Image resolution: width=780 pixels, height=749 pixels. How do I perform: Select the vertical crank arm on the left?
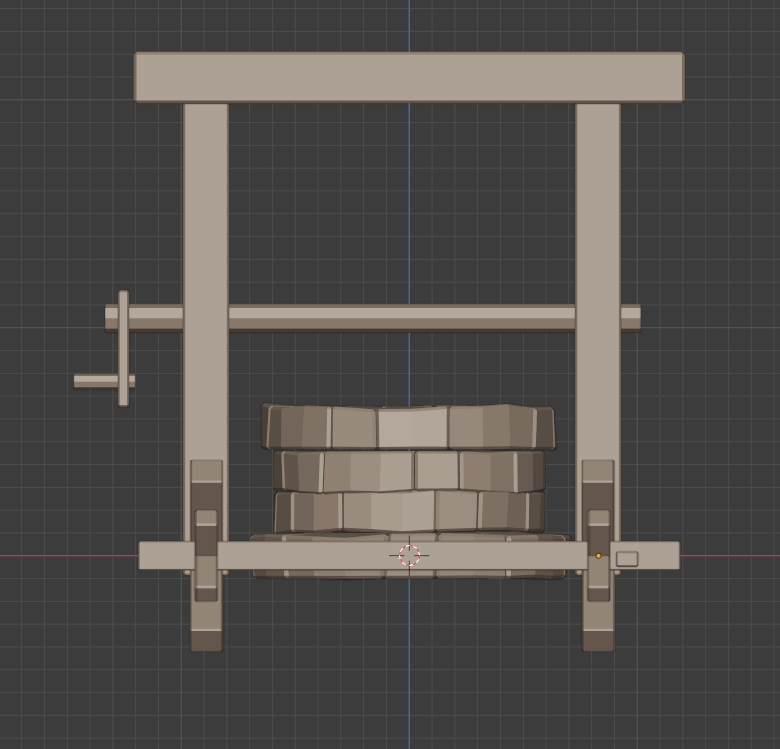[123, 348]
